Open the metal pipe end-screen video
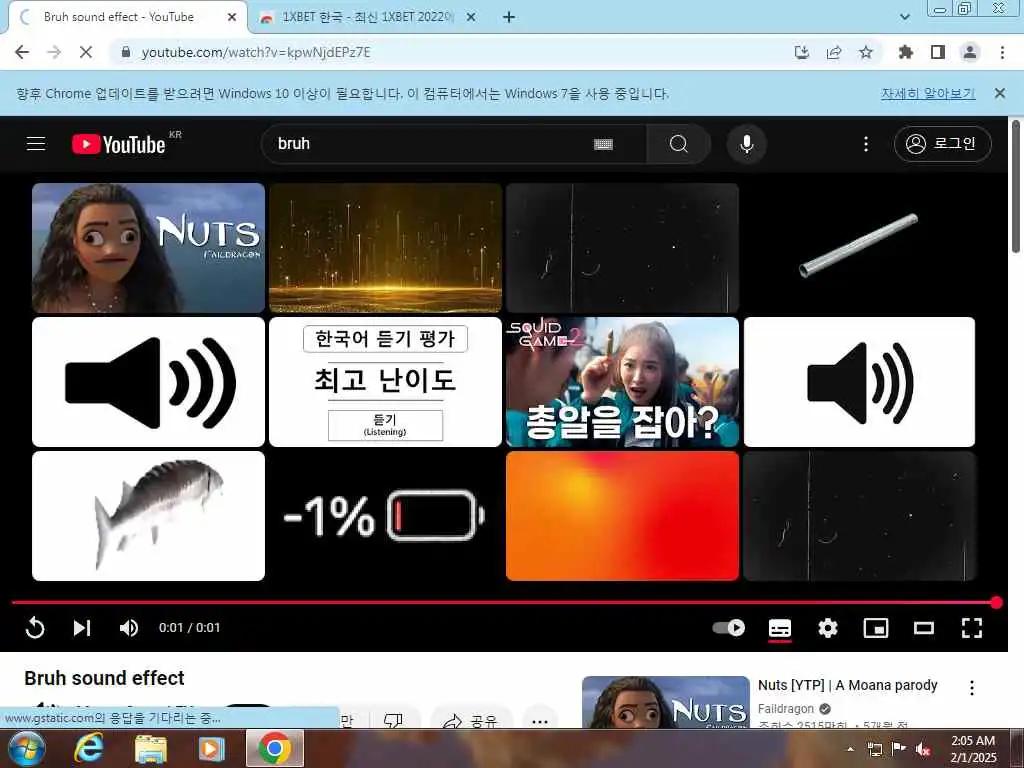 pyautogui.click(x=859, y=248)
